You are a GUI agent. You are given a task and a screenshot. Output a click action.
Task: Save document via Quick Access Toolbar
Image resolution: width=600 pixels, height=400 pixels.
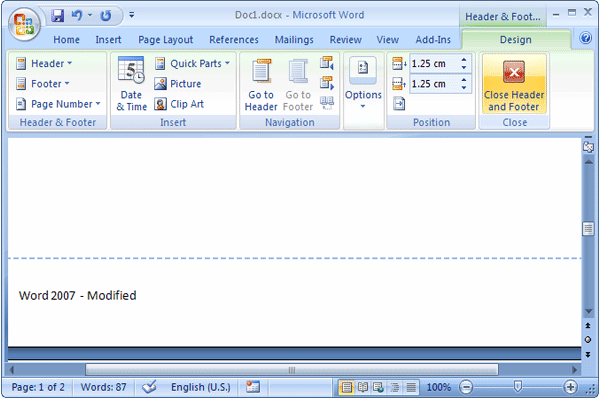[58, 16]
